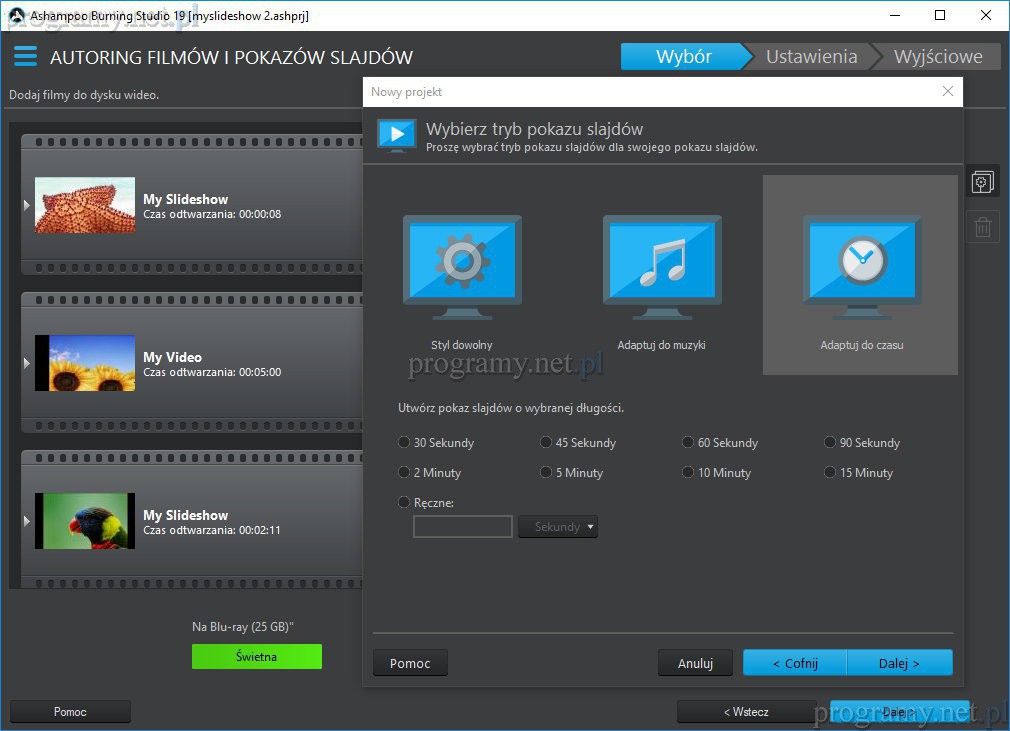Close the Nowy projekt dialog
This screenshot has width=1010, height=731.
click(x=948, y=91)
